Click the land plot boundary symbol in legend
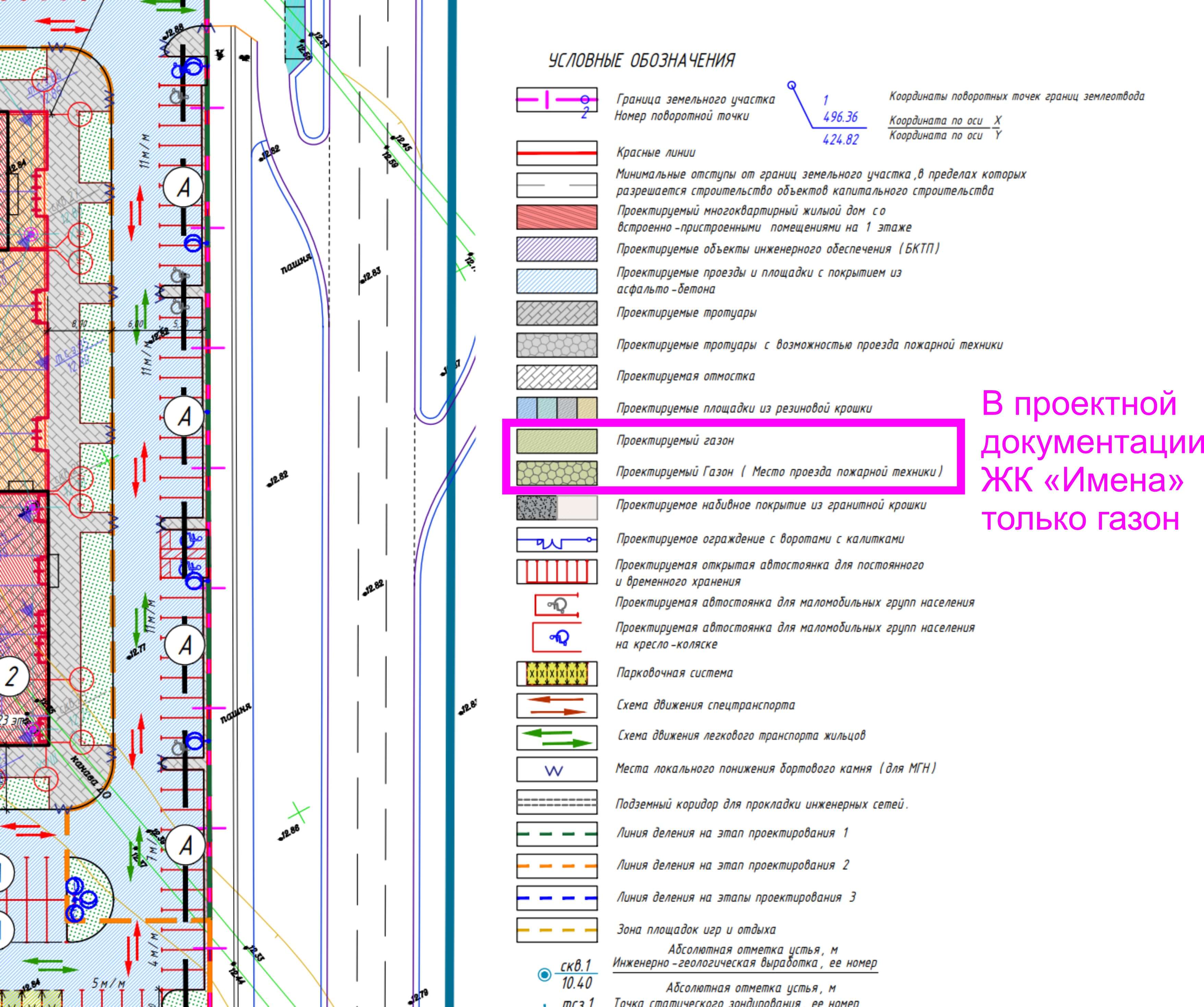The height and width of the screenshot is (1007, 1204). tap(557, 100)
